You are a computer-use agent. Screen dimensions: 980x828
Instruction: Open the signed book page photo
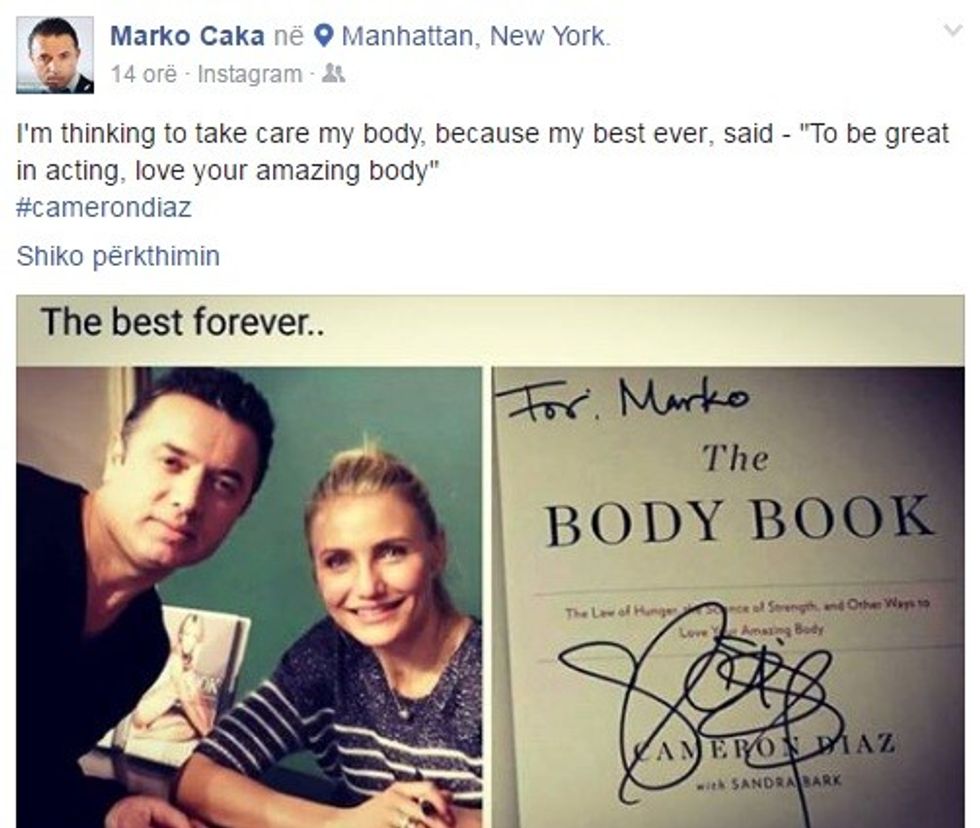(x=728, y=597)
